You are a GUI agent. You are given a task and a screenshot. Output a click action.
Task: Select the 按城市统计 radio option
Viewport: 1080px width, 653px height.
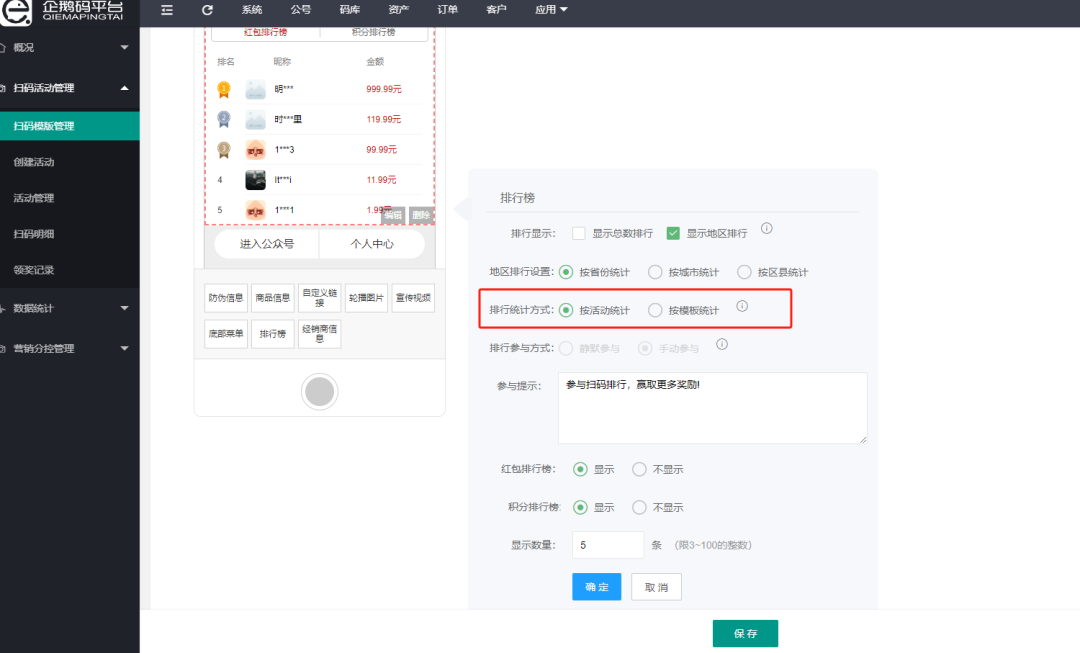point(655,272)
